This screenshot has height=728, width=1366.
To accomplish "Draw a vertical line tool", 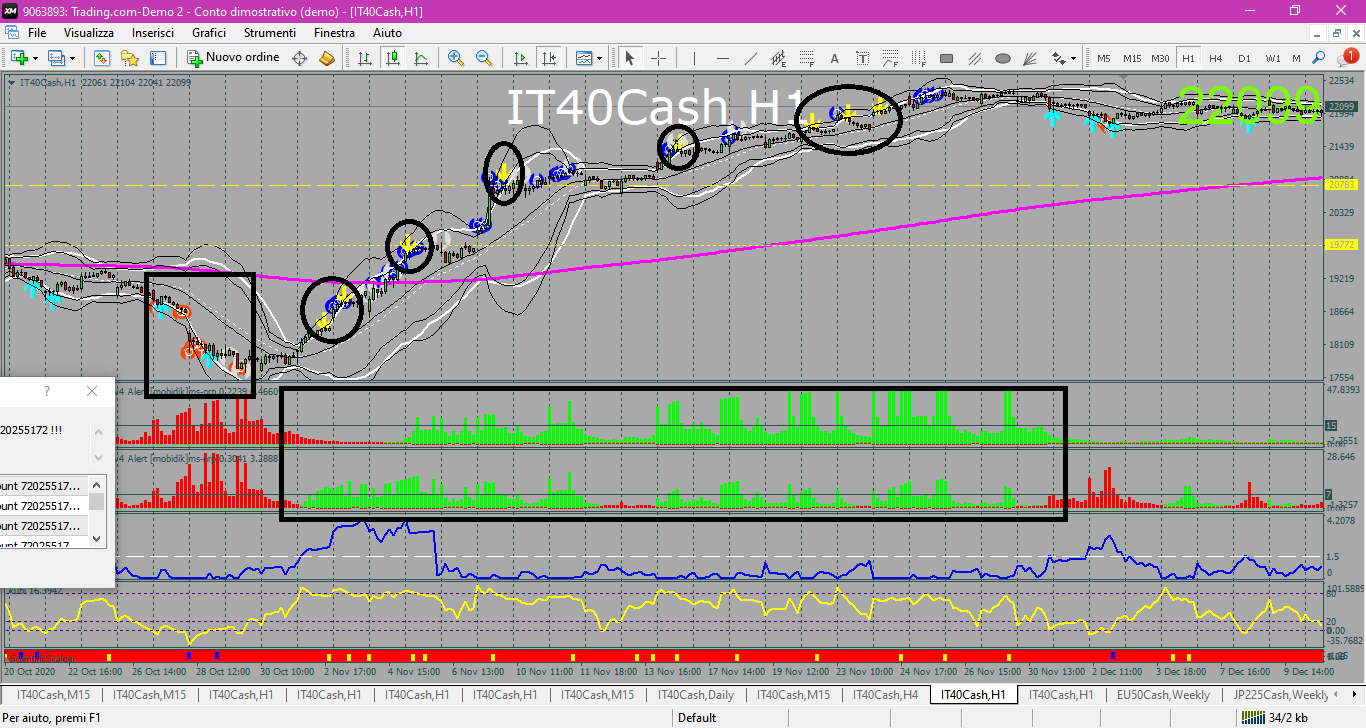I will click(x=695, y=58).
